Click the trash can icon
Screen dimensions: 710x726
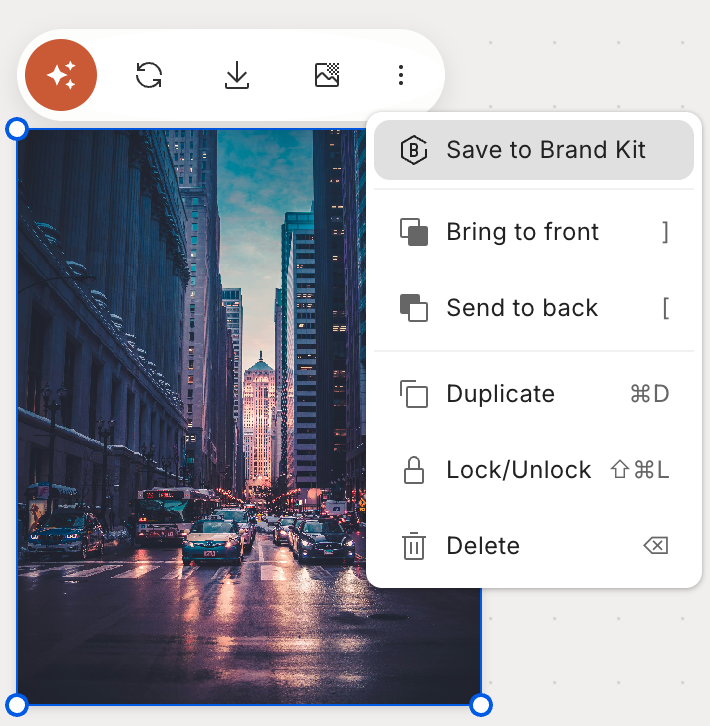coord(414,546)
